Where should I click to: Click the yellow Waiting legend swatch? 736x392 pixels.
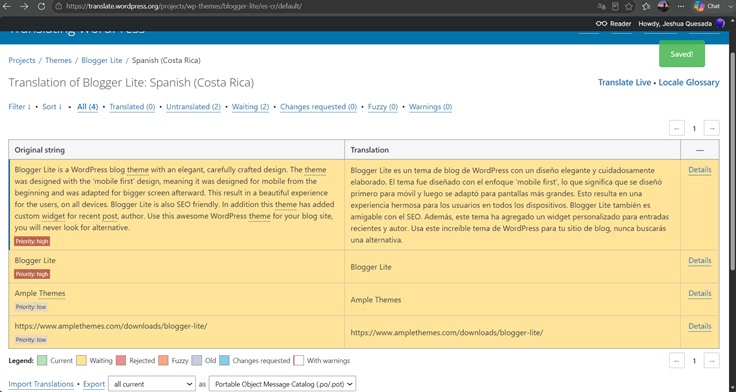coord(81,361)
